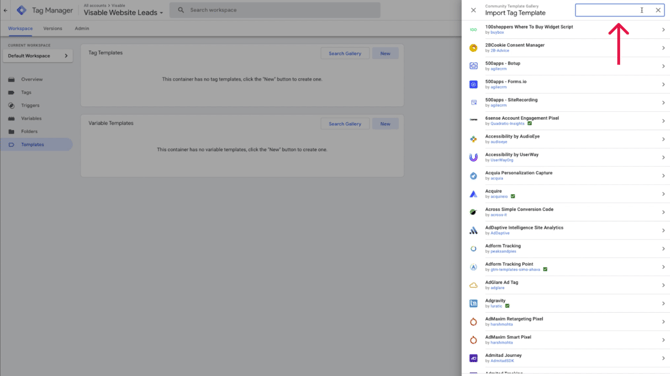This screenshot has width=670, height=376.
Task: Click the AdMaxim Retargeting Pixel icon
Action: [473, 322]
